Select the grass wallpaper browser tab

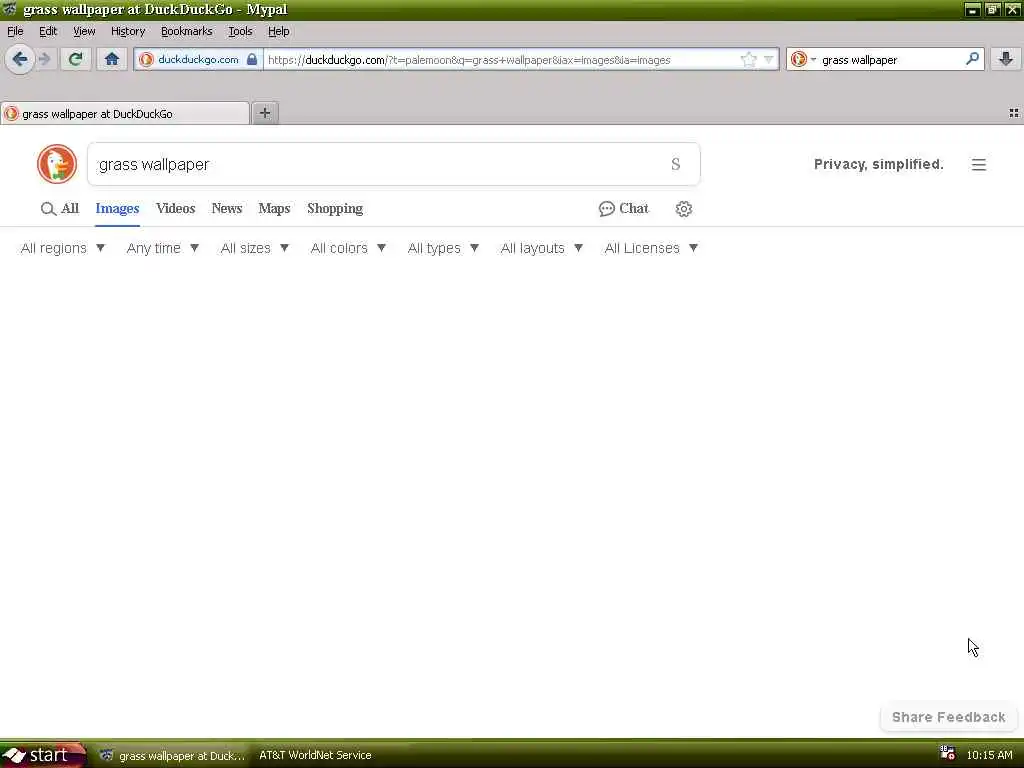click(x=125, y=114)
